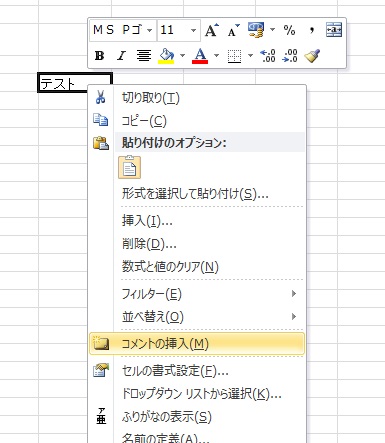Apply red font color
This screenshot has height=443, width=385.
(x=200, y=56)
